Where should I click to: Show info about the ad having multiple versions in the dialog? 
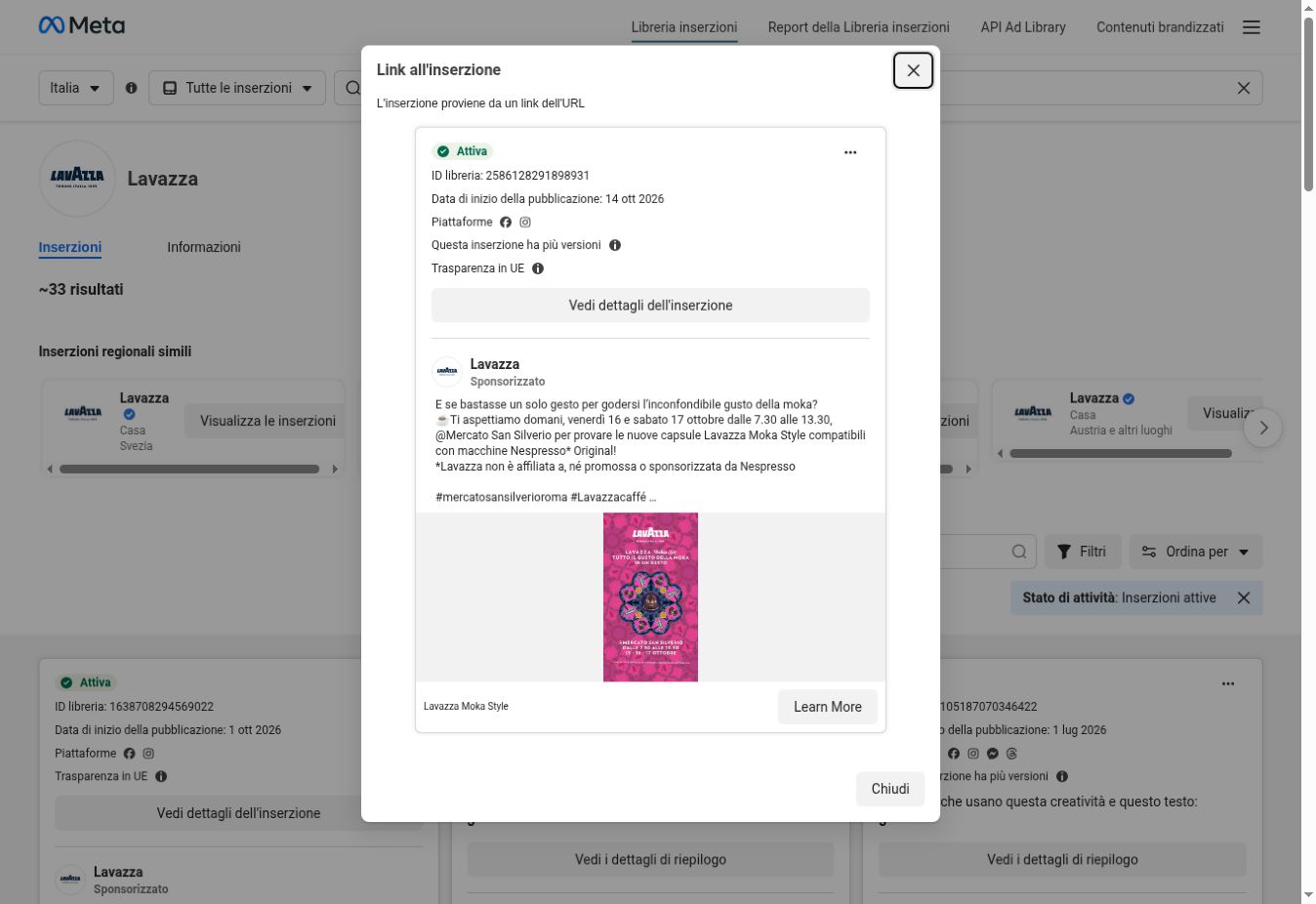tap(615, 245)
